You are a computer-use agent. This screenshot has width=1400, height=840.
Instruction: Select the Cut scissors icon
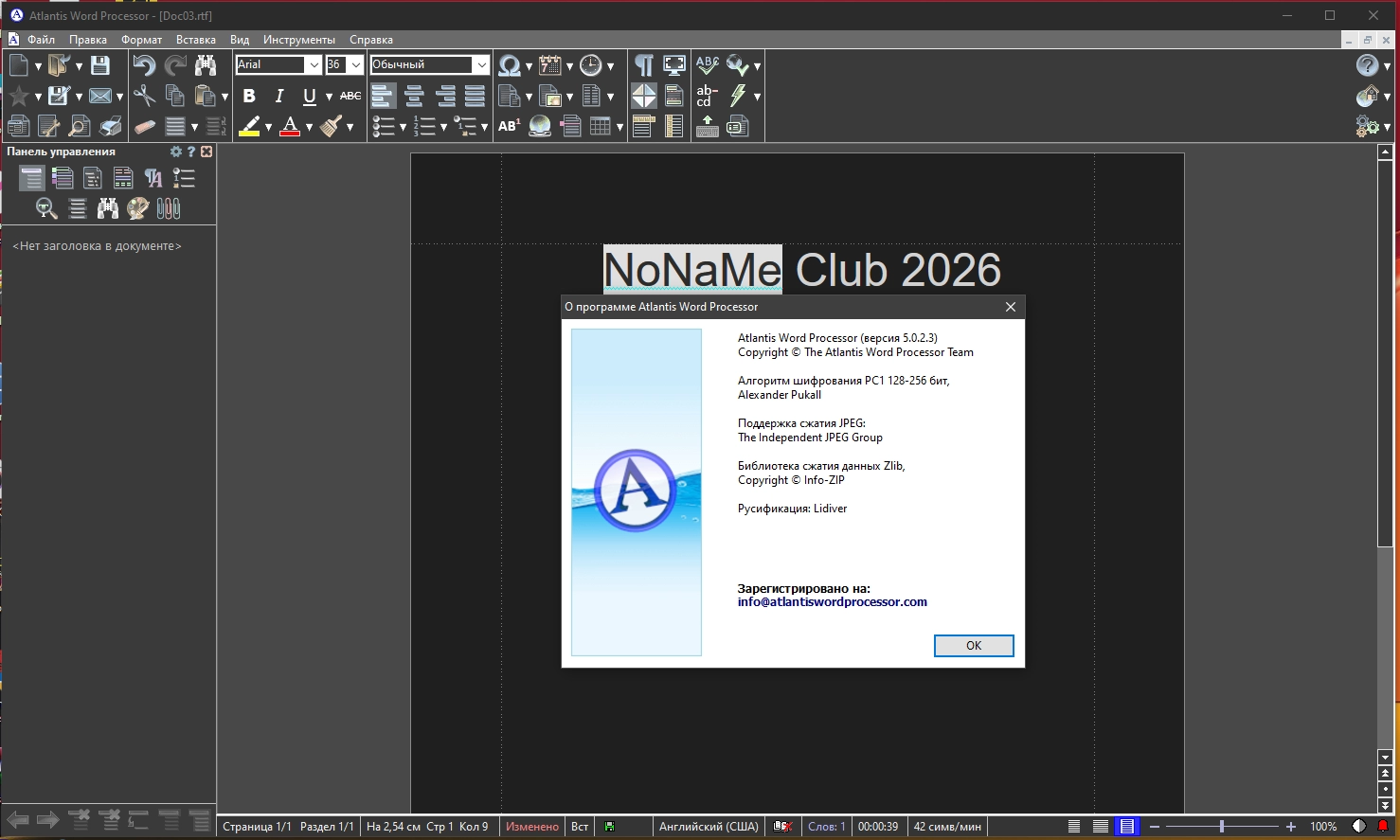(144, 96)
